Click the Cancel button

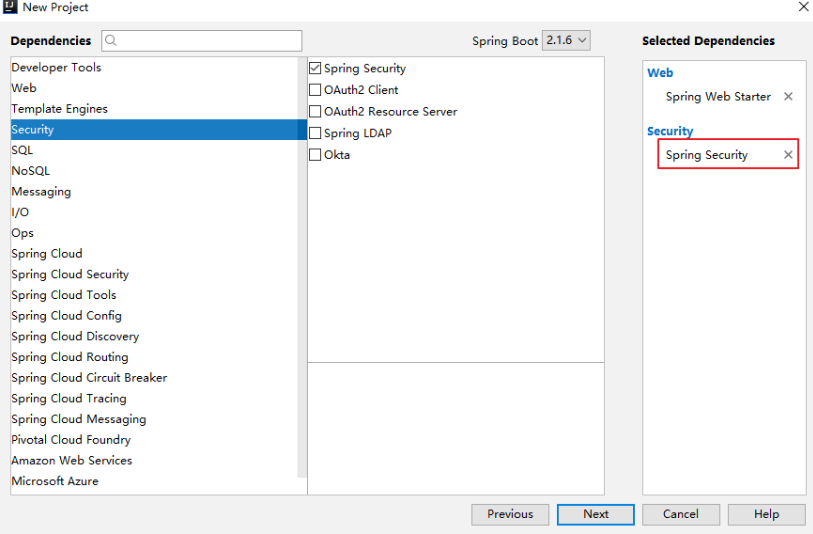681,514
